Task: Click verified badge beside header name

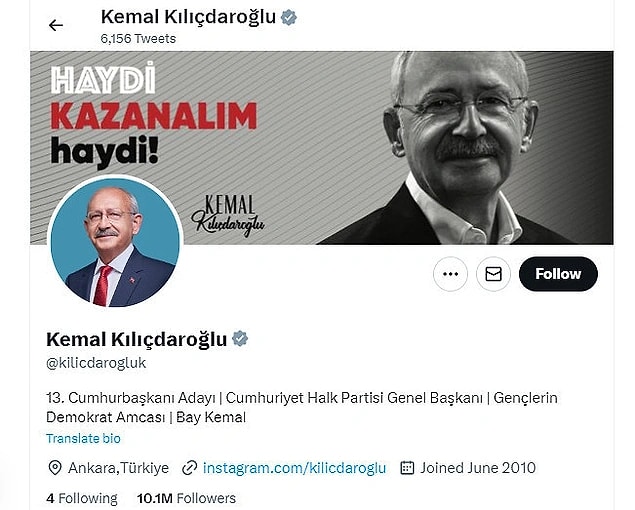Action: 289,17
